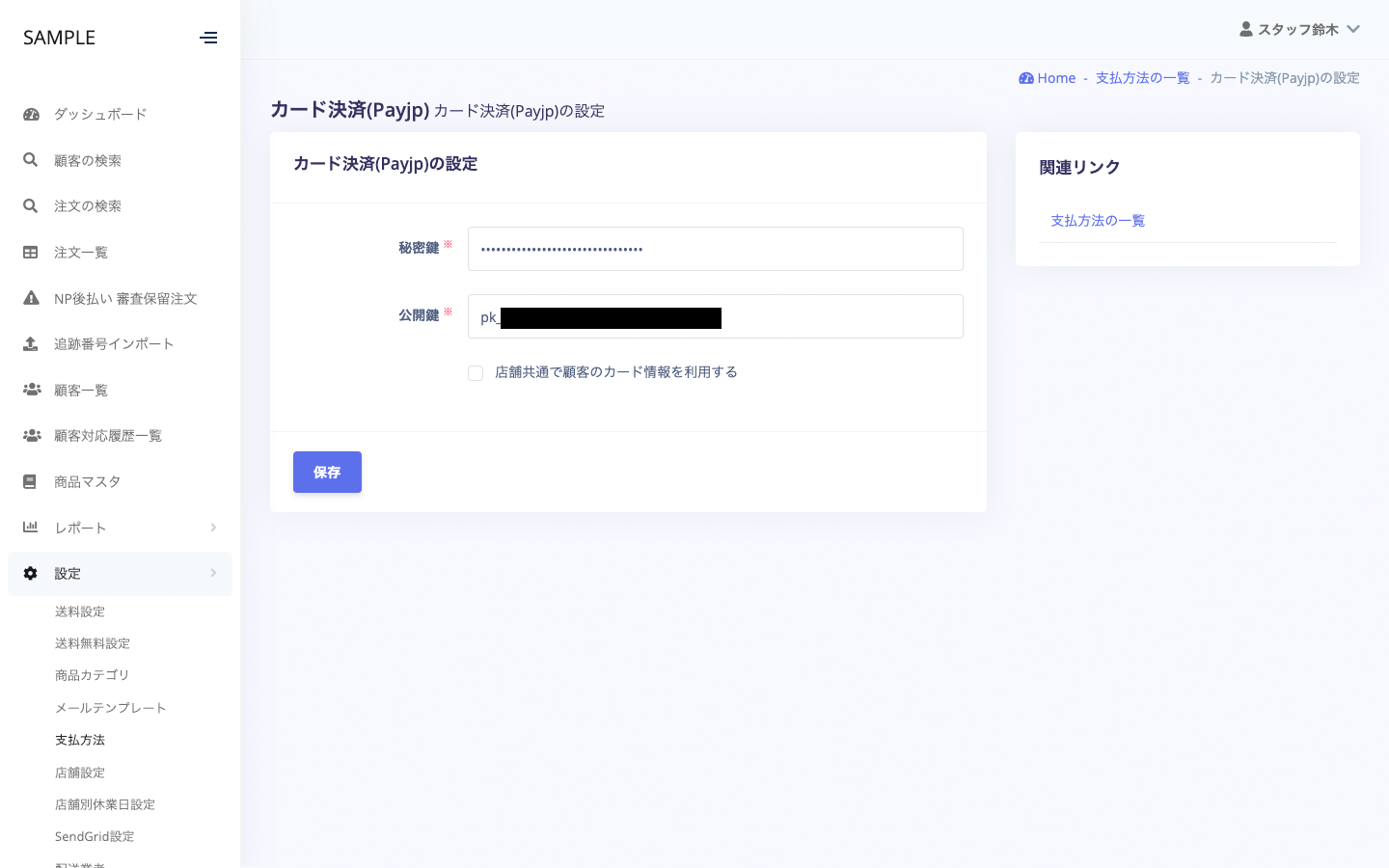Click the 注文一覧 table grid icon
The width and height of the screenshot is (1389, 868).
pyautogui.click(x=30, y=252)
